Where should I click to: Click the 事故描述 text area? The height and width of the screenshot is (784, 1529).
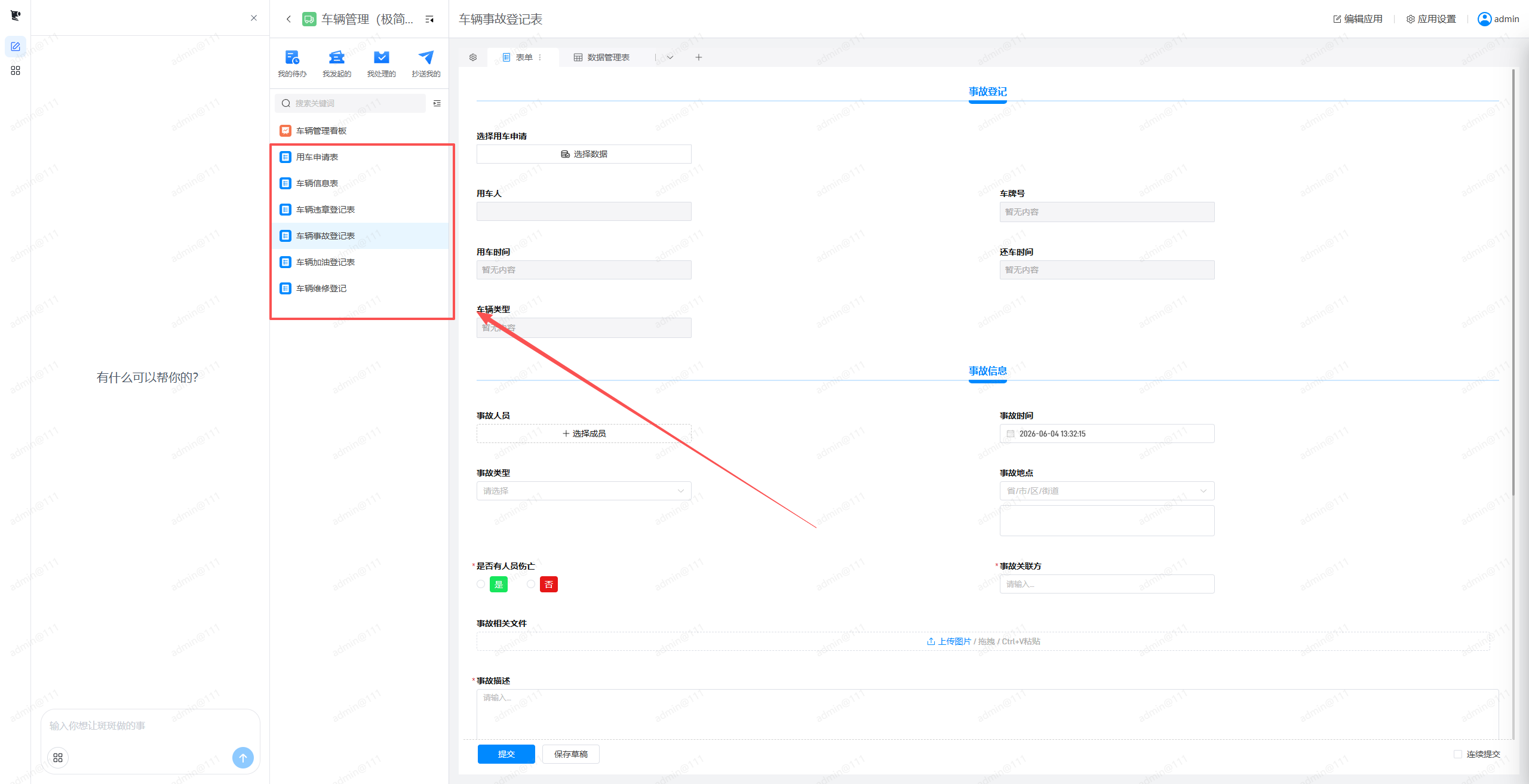[987, 714]
